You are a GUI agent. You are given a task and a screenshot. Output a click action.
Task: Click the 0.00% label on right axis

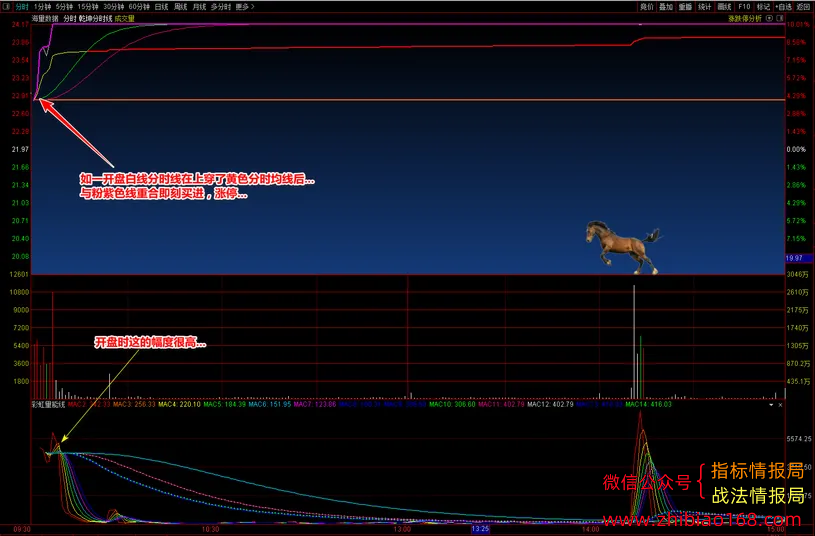point(796,150)
